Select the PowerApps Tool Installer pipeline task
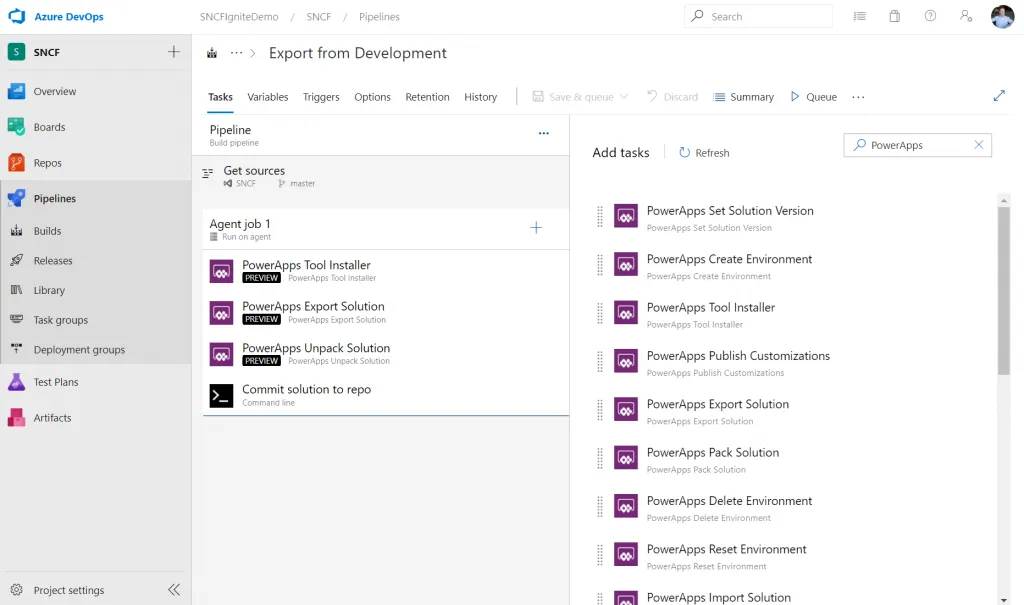This screenshot has width=1024, height=605. coord(385,270)
